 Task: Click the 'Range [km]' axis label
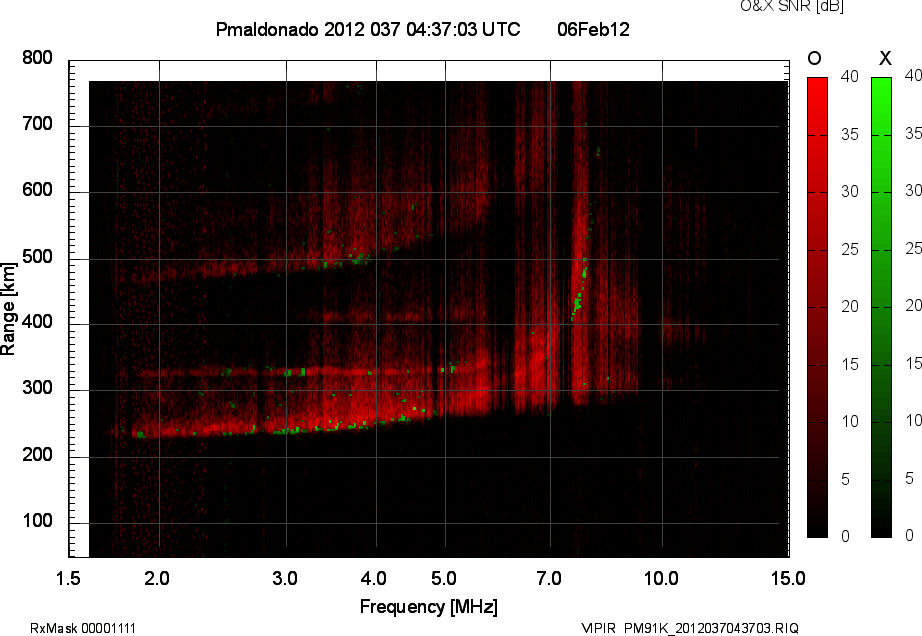(8, 308)
